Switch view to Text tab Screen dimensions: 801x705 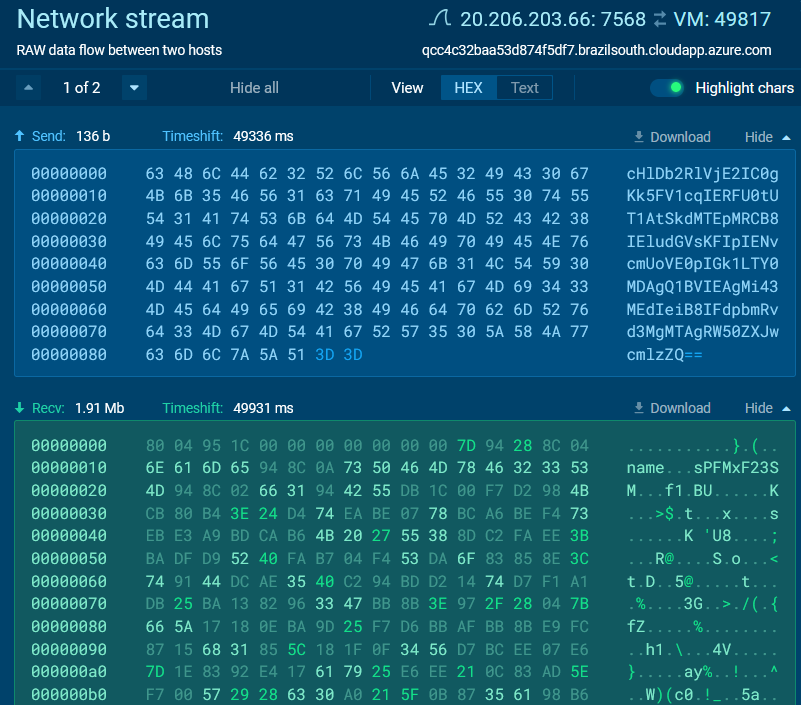(x=525, y=88)
